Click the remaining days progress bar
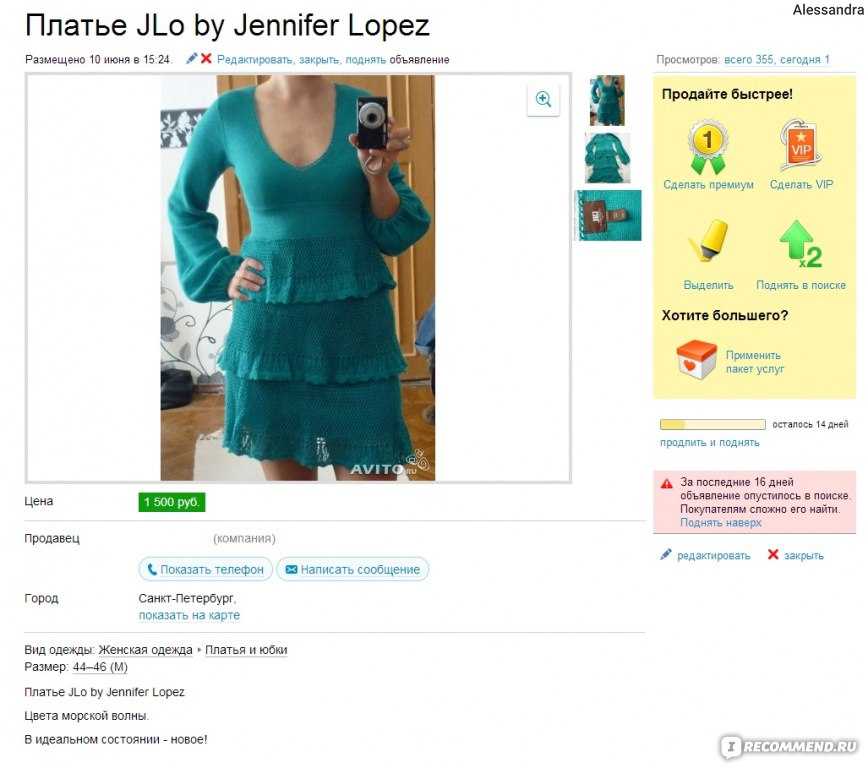This screenshot has height=768, width=868. 712,425
